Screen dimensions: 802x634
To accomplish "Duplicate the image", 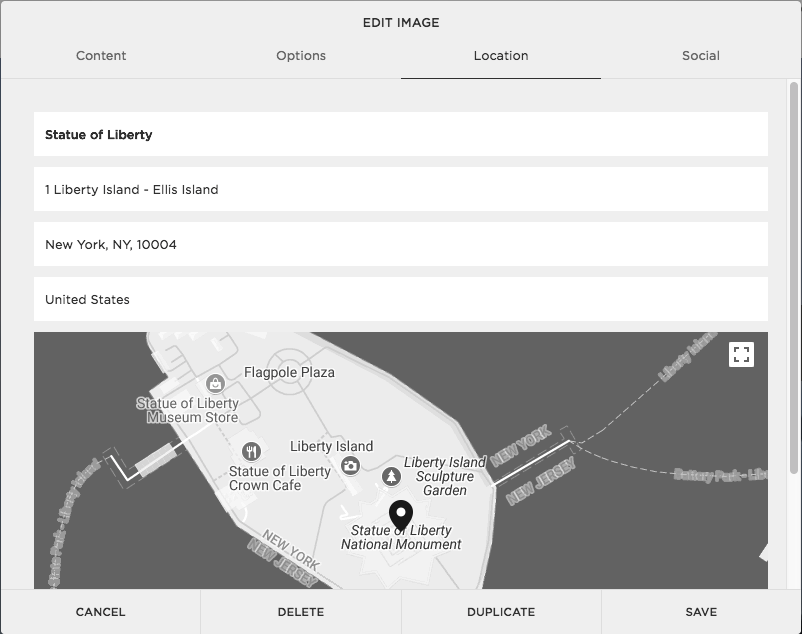I will pyautogui.click(x=500, y=611).
